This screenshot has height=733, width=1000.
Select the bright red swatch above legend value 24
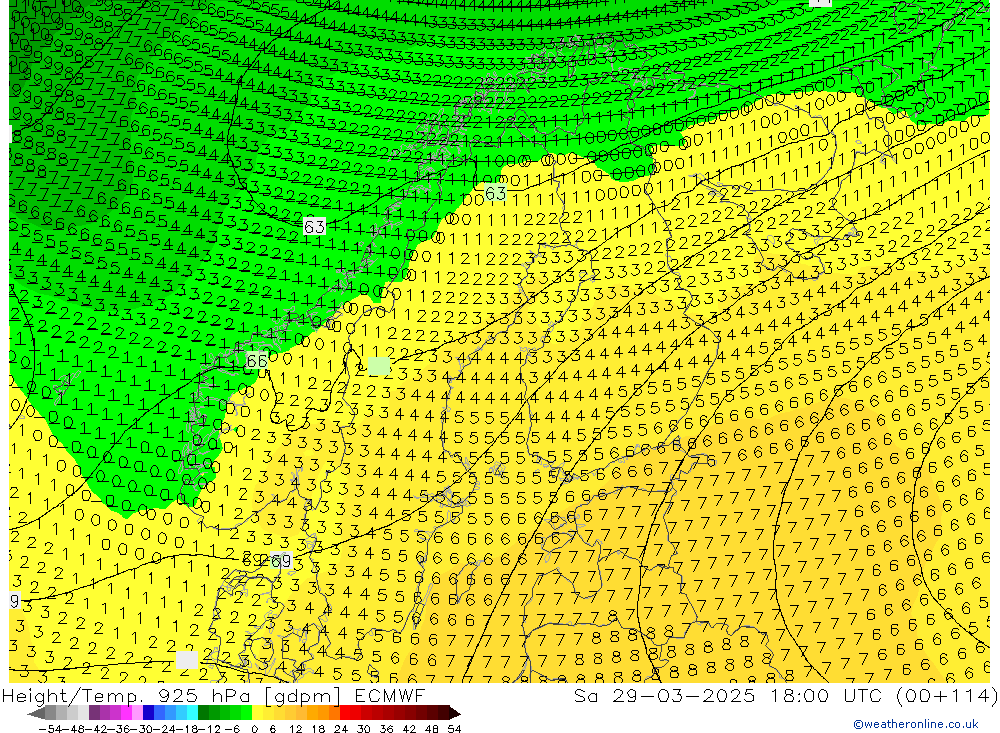point(345,713)
